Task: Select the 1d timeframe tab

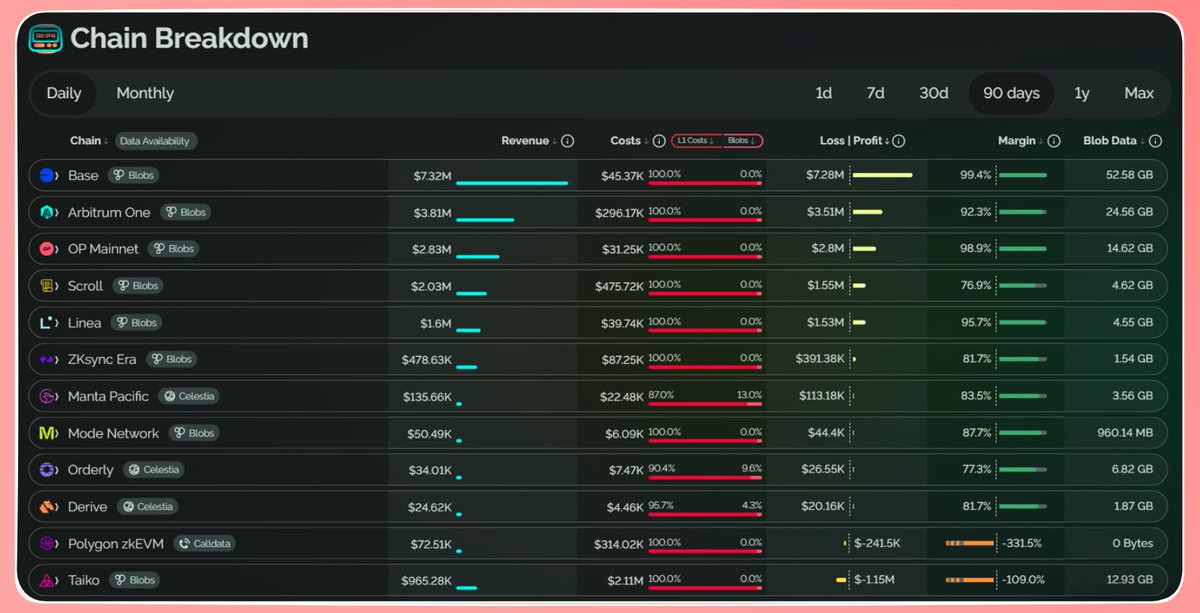Action: coord(823,93)
